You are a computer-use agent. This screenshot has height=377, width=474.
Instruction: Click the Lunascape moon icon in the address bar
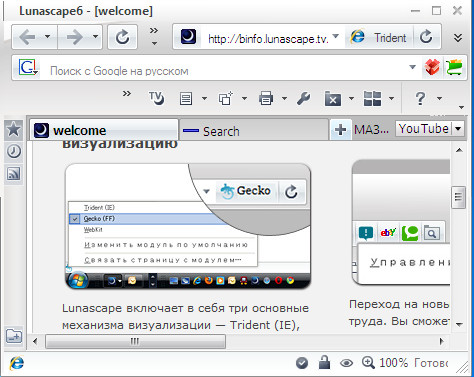188,37
